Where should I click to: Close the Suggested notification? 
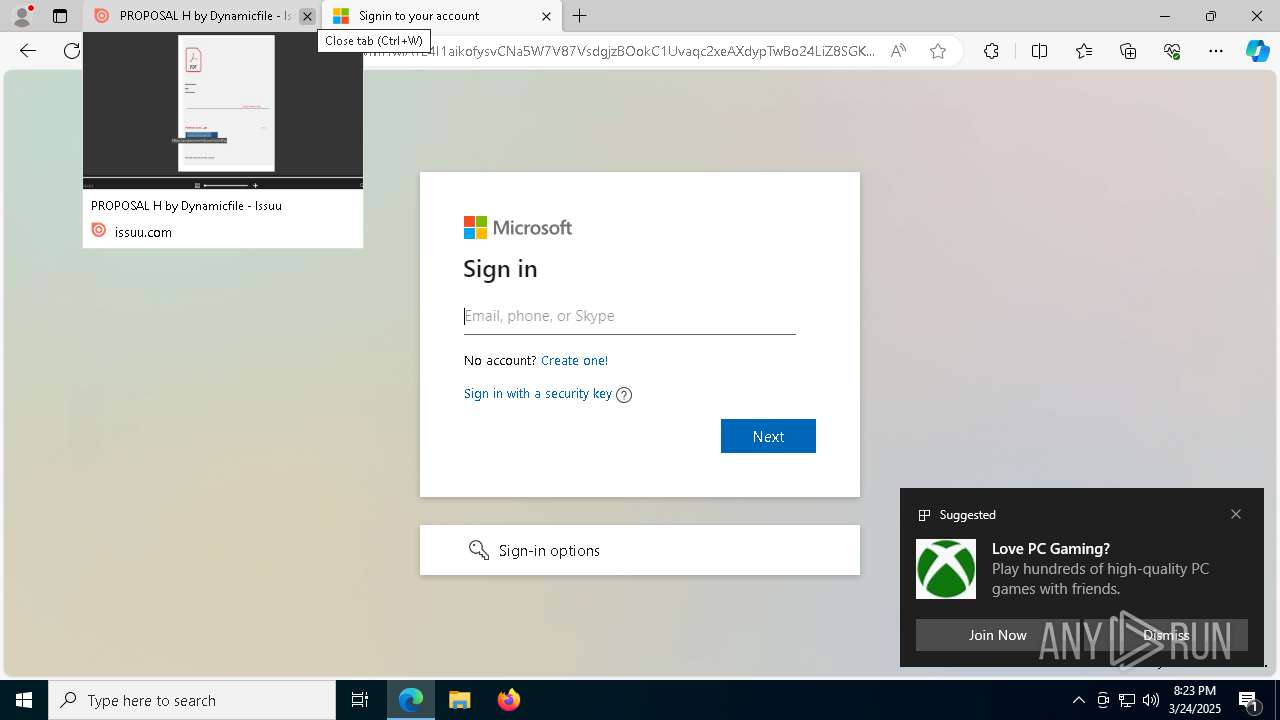click(x=1236, y=514)
